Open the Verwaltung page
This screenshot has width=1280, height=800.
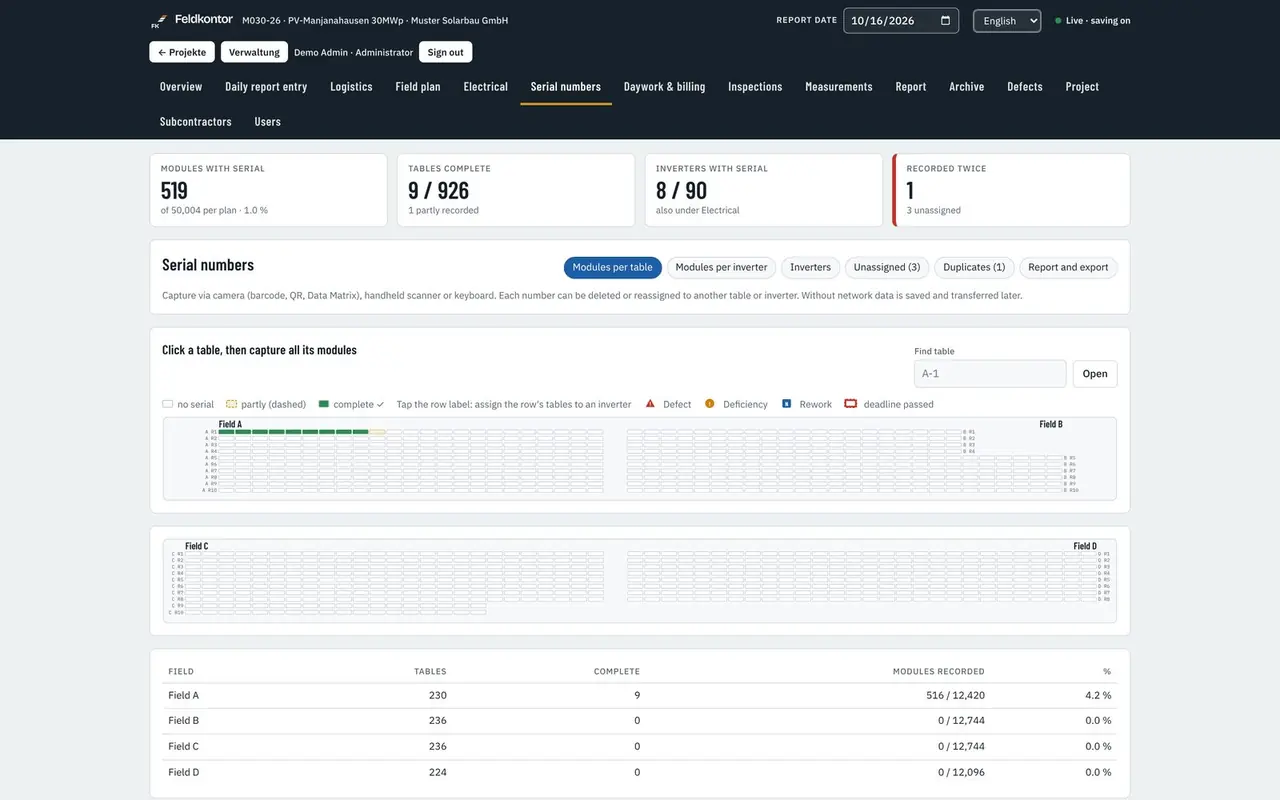click(x=254, y=52)
